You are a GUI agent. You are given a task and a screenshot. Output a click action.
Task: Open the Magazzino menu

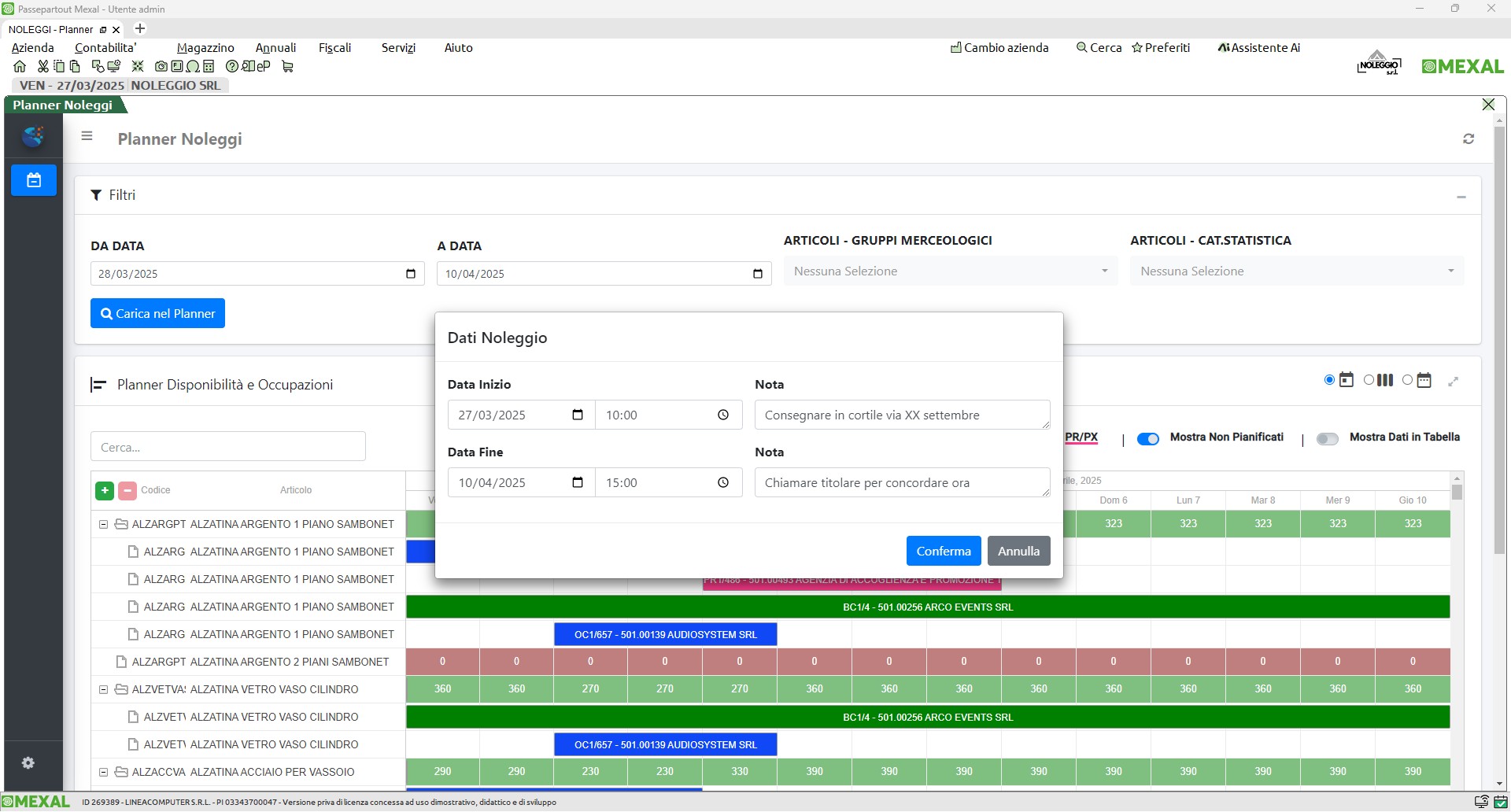point(205,48)
